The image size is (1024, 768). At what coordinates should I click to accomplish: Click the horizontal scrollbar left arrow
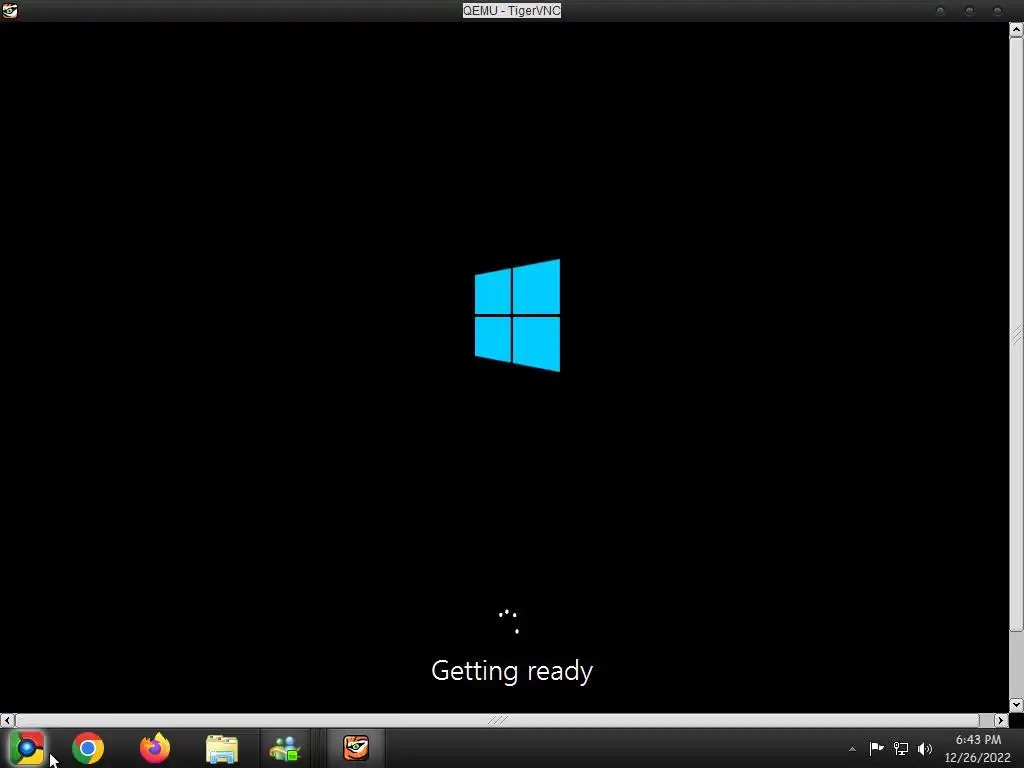7,720
